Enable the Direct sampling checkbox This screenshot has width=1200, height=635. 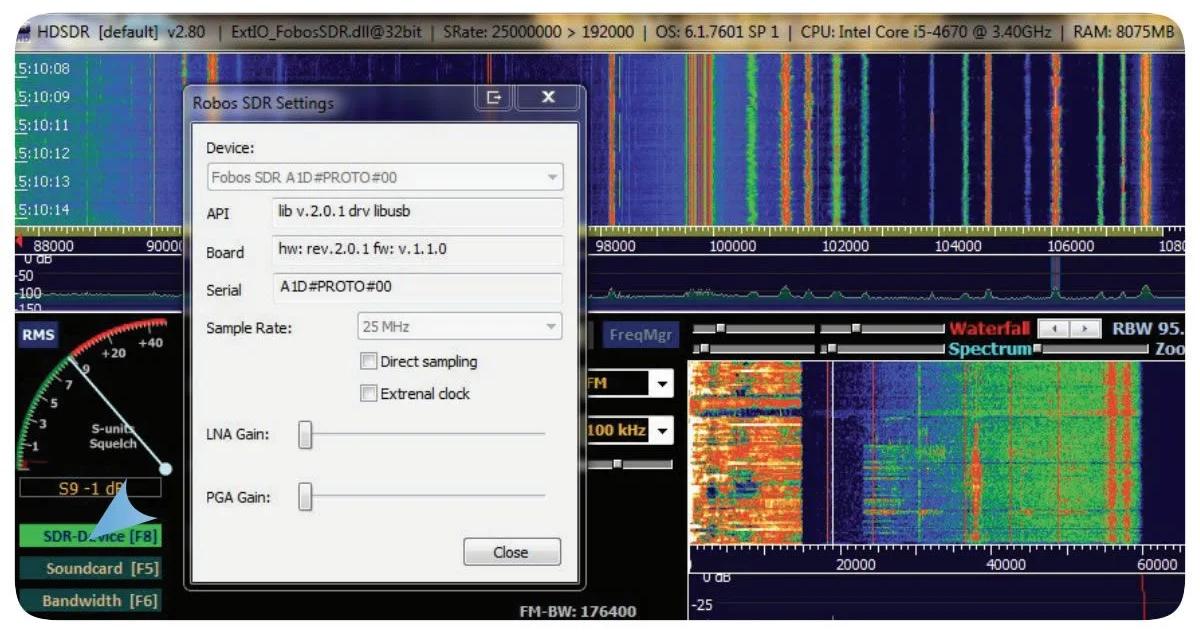tap(368, 362)
